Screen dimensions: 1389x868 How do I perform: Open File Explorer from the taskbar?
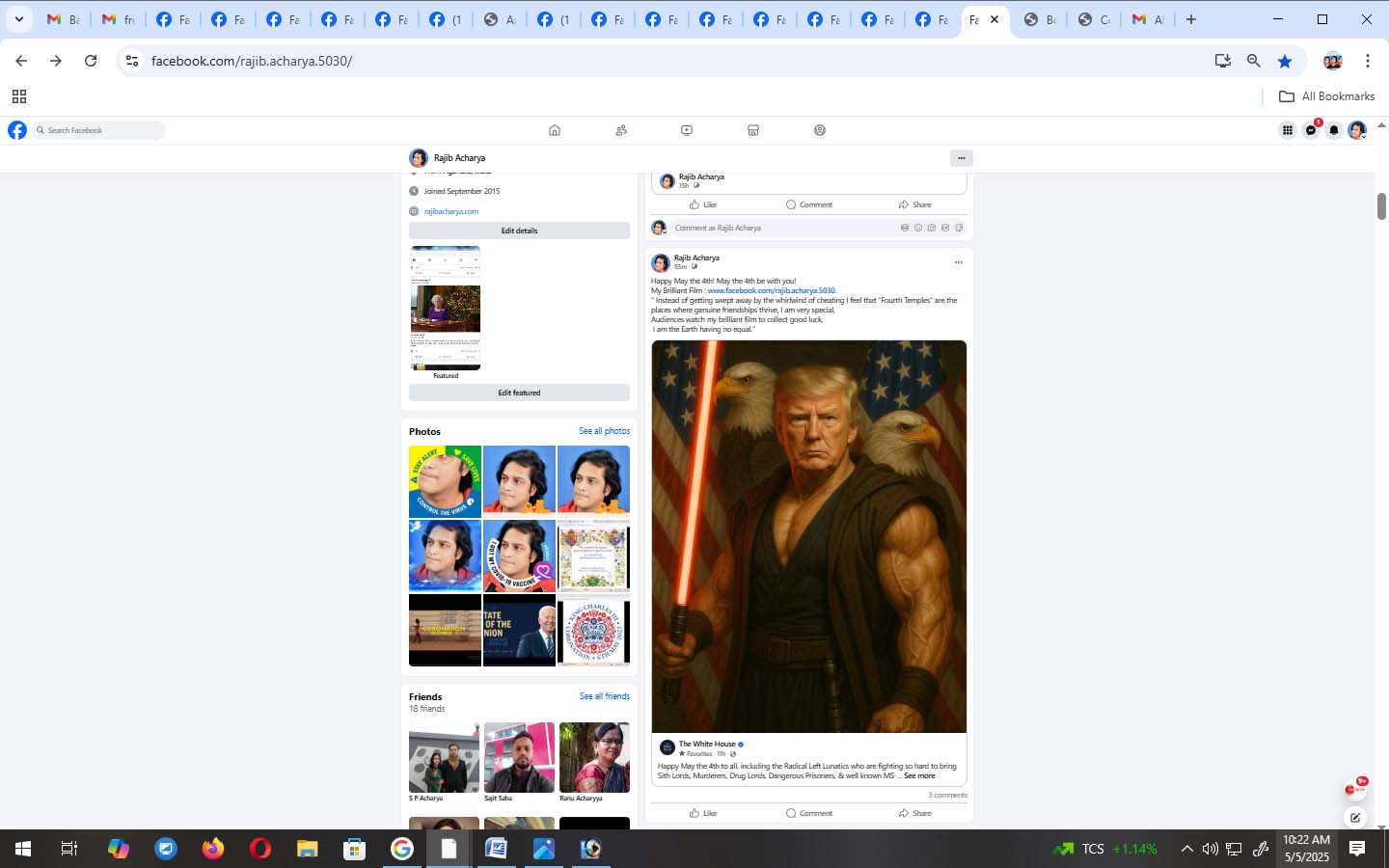307,849
